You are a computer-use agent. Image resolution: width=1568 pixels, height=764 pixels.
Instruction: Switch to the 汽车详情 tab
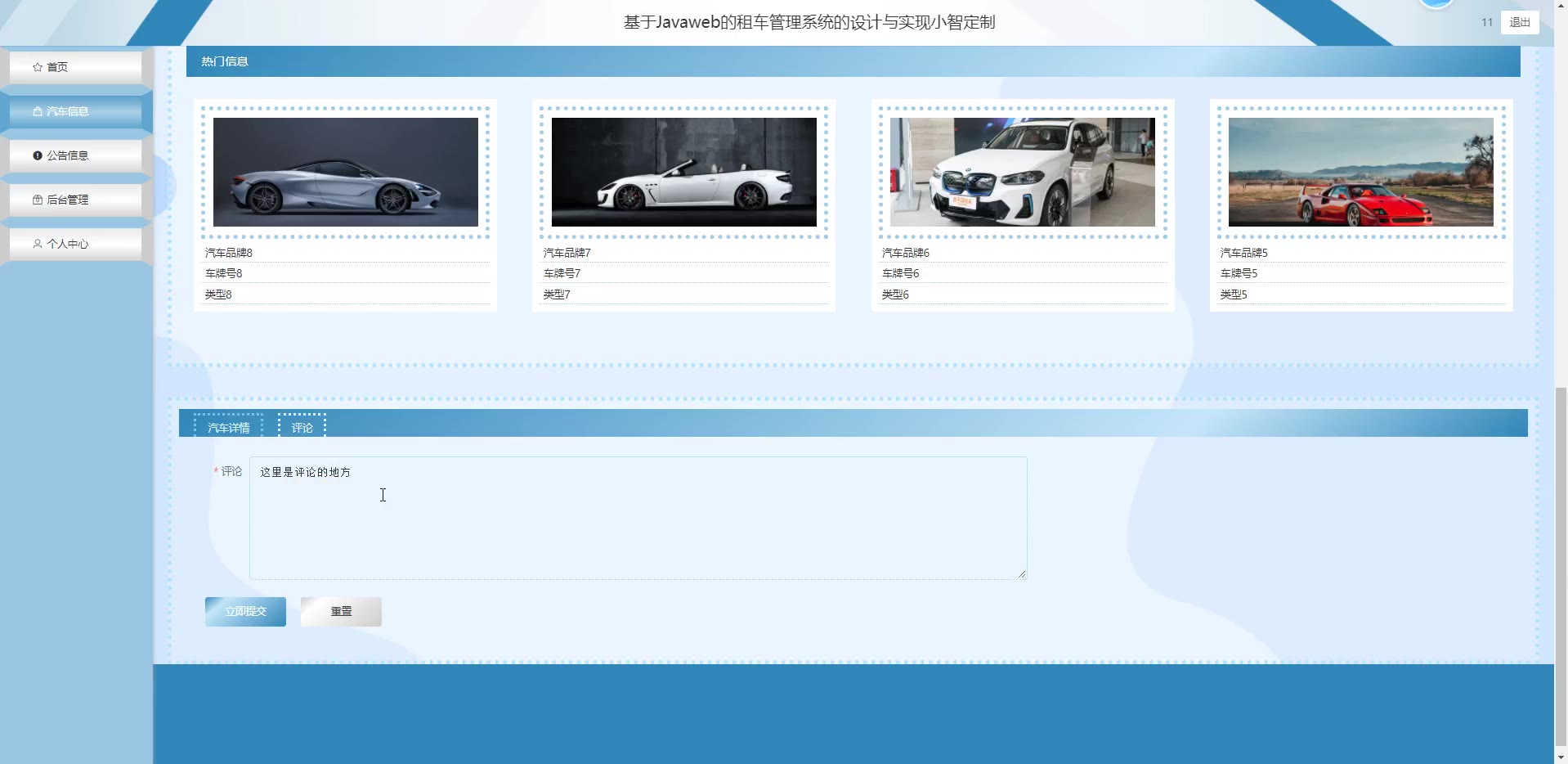[x=229, y=427]
